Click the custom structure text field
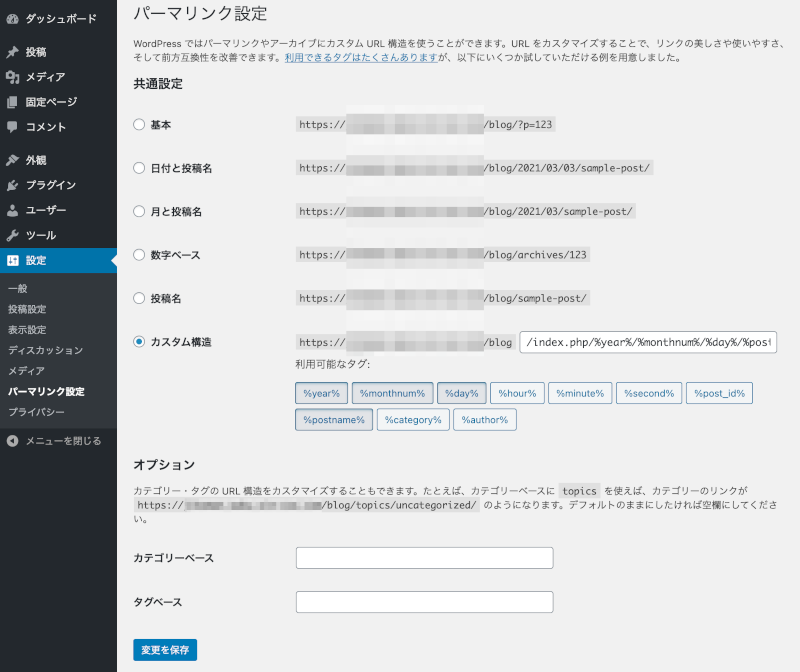 pos(648,342)
